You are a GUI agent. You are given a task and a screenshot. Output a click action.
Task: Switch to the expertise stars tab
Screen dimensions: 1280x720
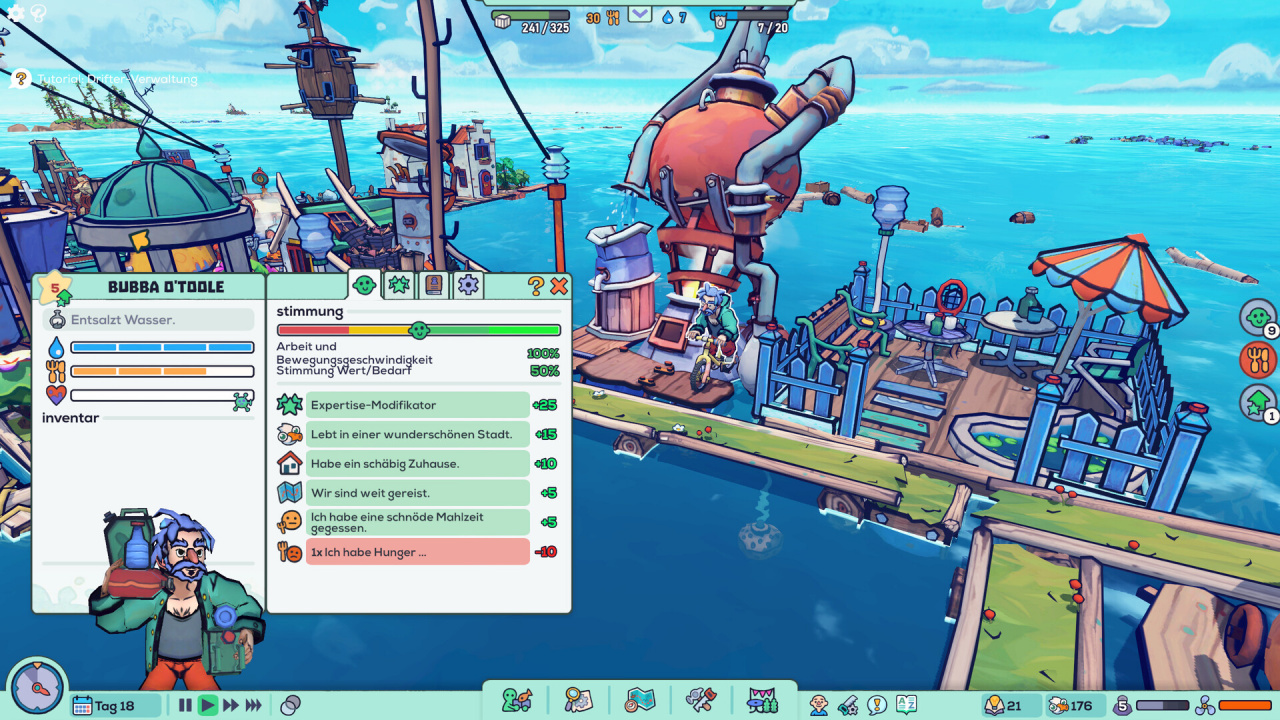(399, 286)
